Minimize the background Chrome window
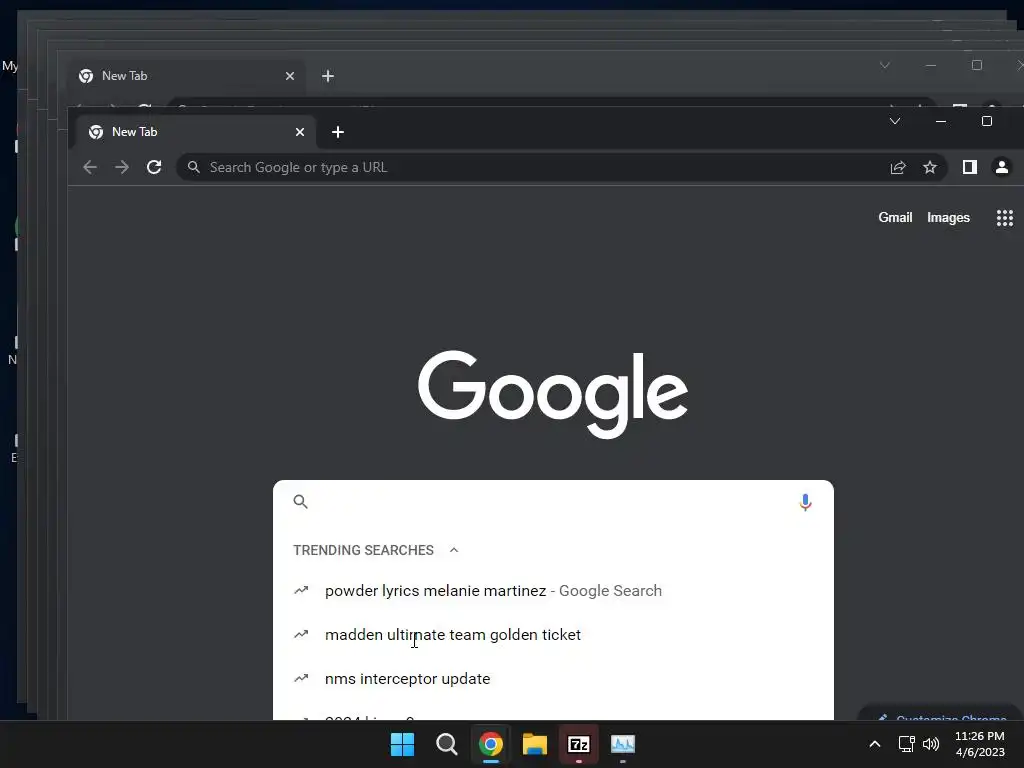This screenshot has width=1024, height=768. point(931,65)
